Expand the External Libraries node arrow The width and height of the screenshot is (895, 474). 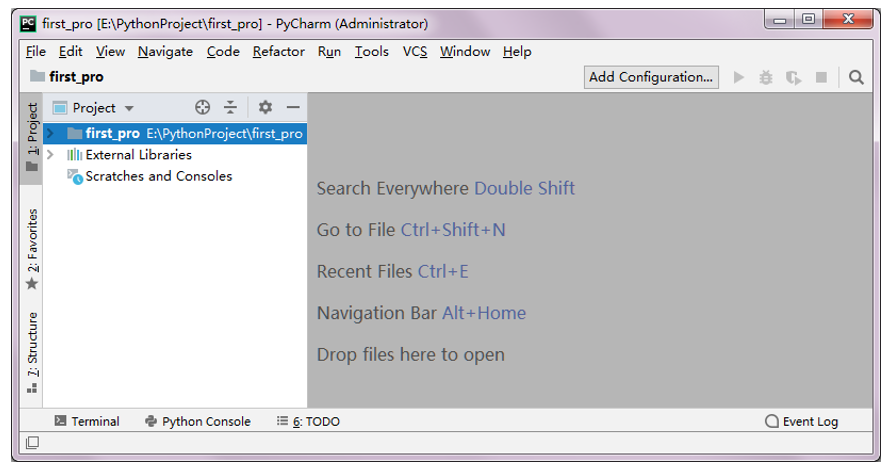pyautogui.click(x=50, y=155)
